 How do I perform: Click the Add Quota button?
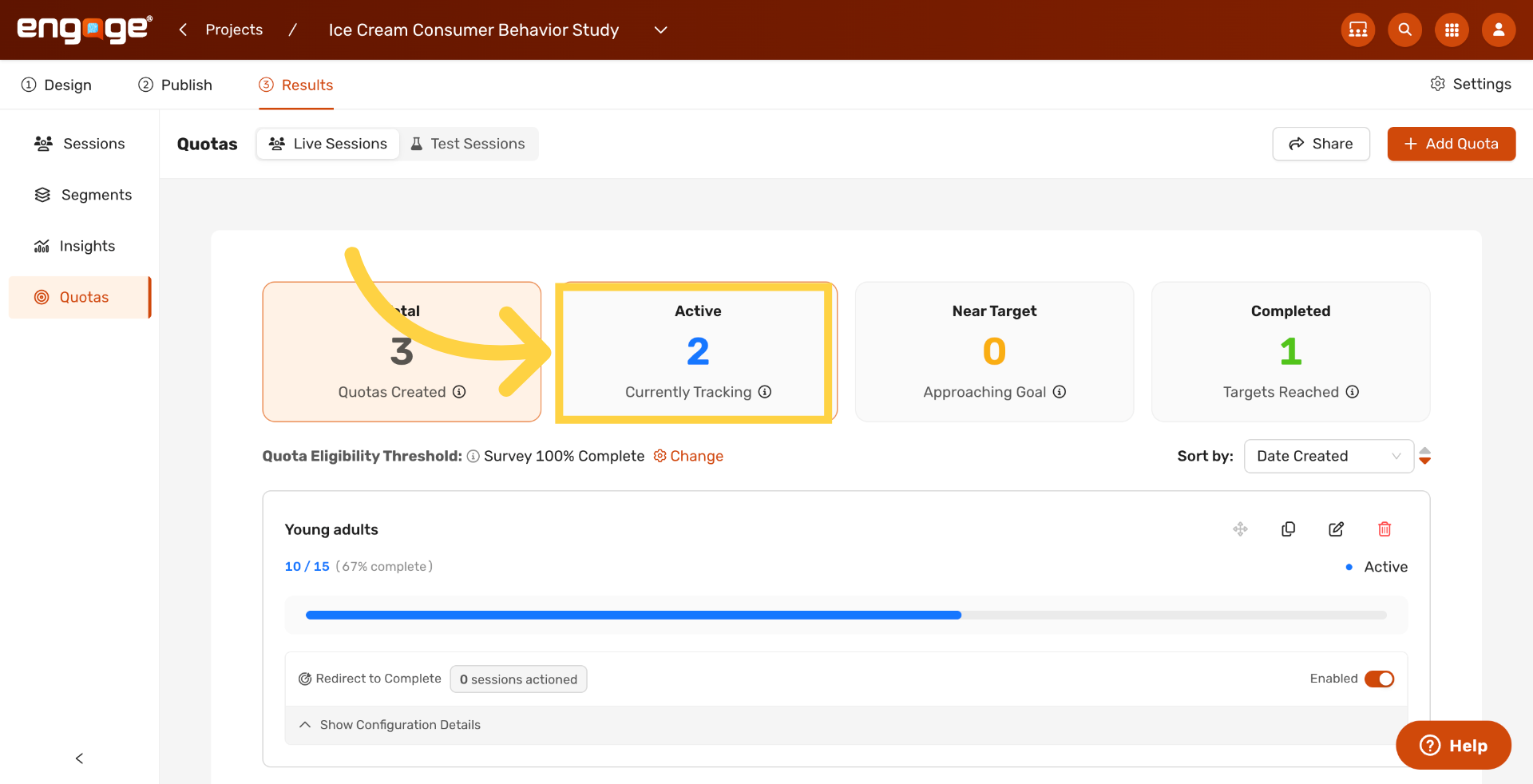(1451, 144)
